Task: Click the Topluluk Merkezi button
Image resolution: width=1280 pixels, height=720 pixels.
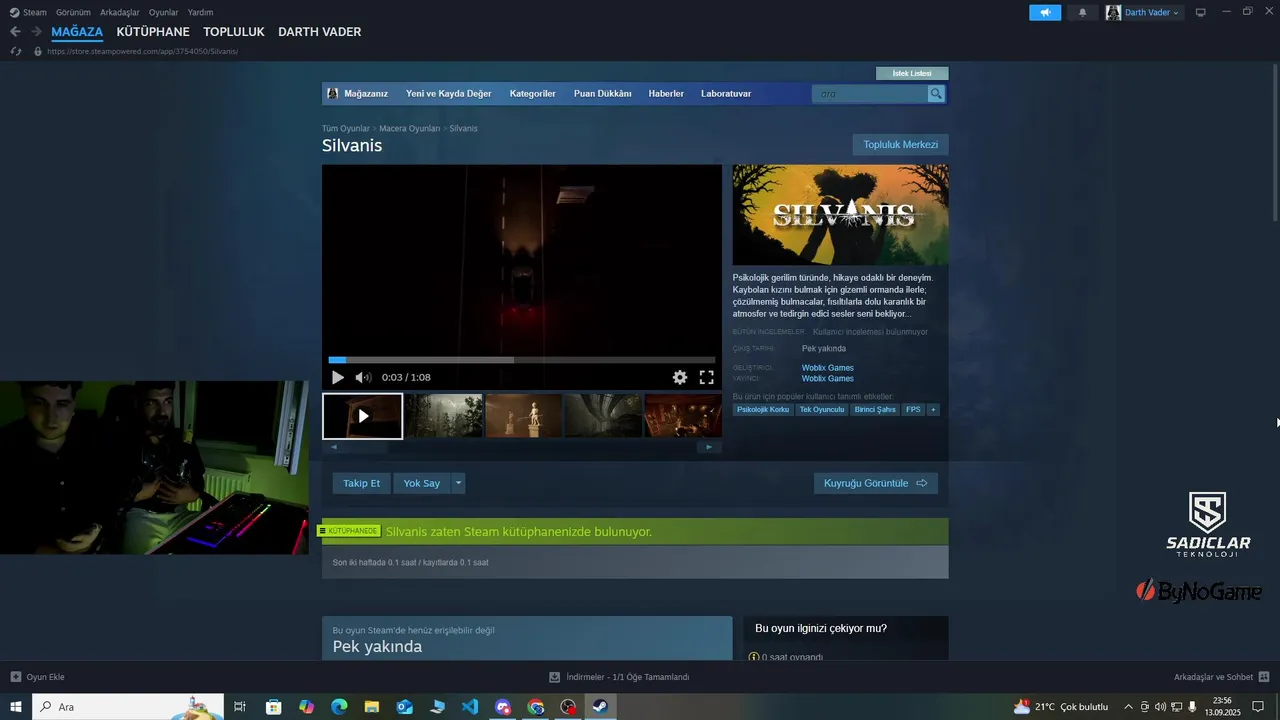Action: coord(901,145)
